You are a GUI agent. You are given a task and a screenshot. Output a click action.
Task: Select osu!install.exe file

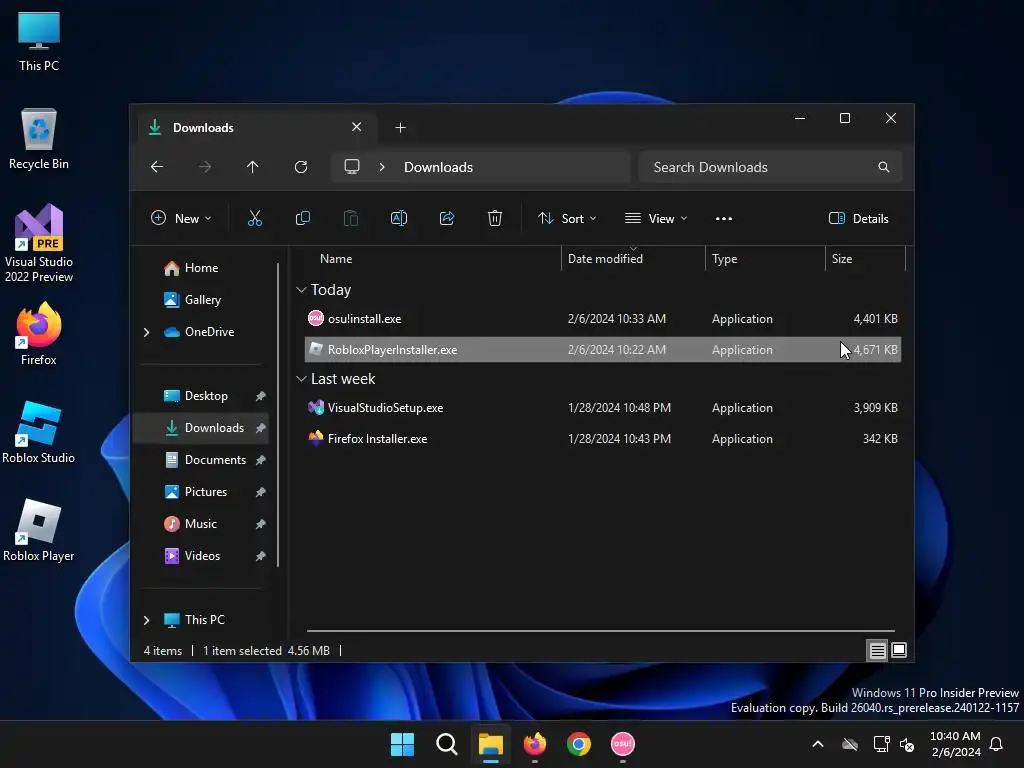click(603, 319)
